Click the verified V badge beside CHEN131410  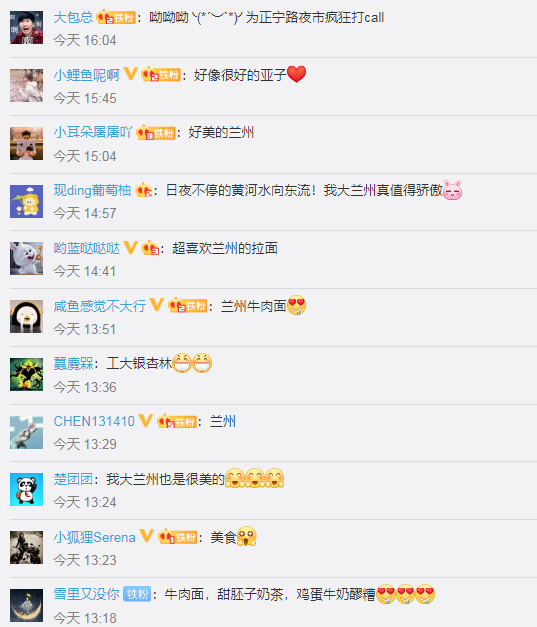(146, 421)
